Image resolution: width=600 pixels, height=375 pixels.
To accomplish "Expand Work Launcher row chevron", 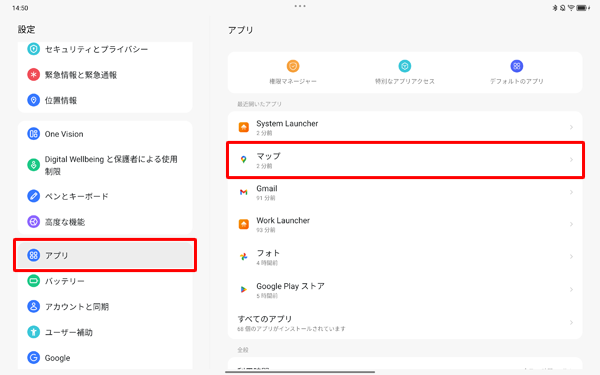I will (x=571, y=224).
